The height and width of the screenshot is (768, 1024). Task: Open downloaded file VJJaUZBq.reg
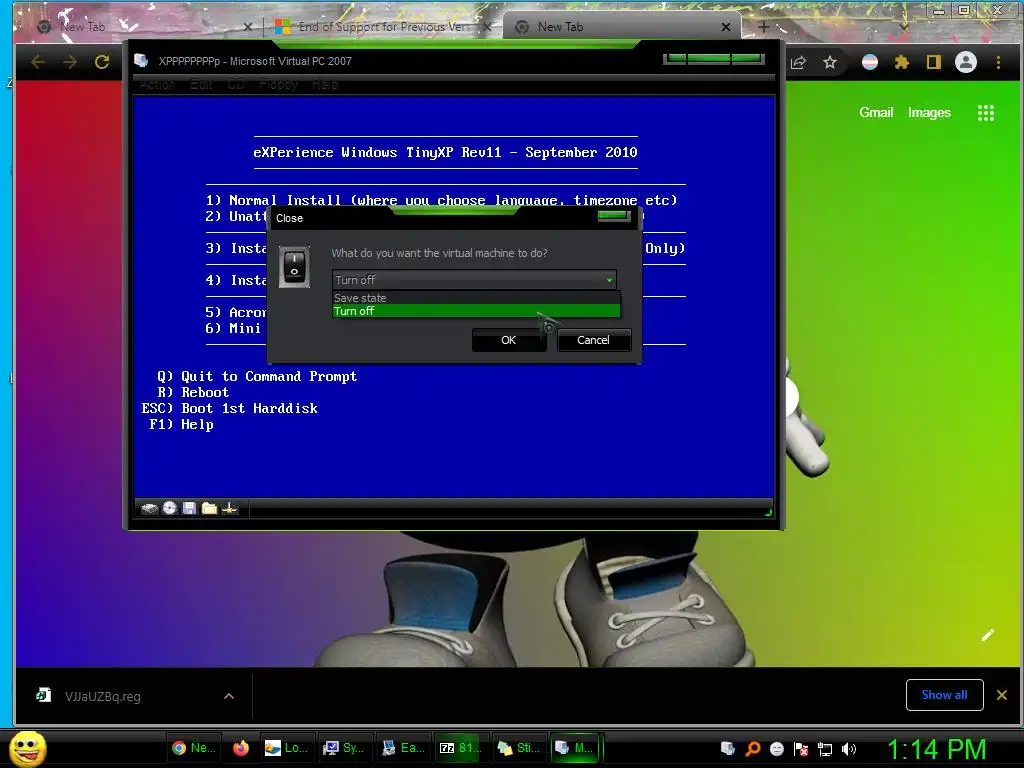103,696
